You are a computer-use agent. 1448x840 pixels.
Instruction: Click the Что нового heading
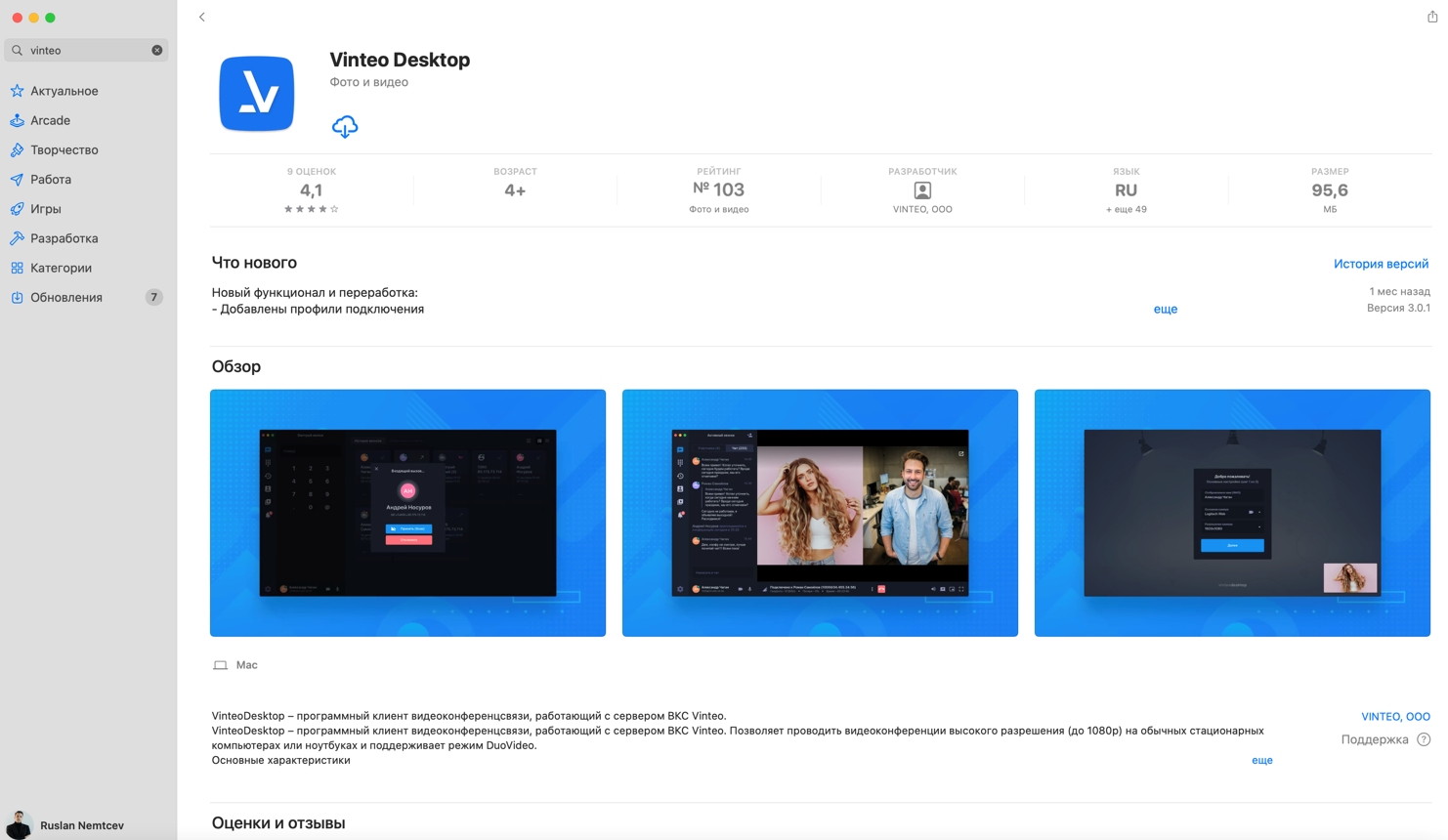click(254, 263)
